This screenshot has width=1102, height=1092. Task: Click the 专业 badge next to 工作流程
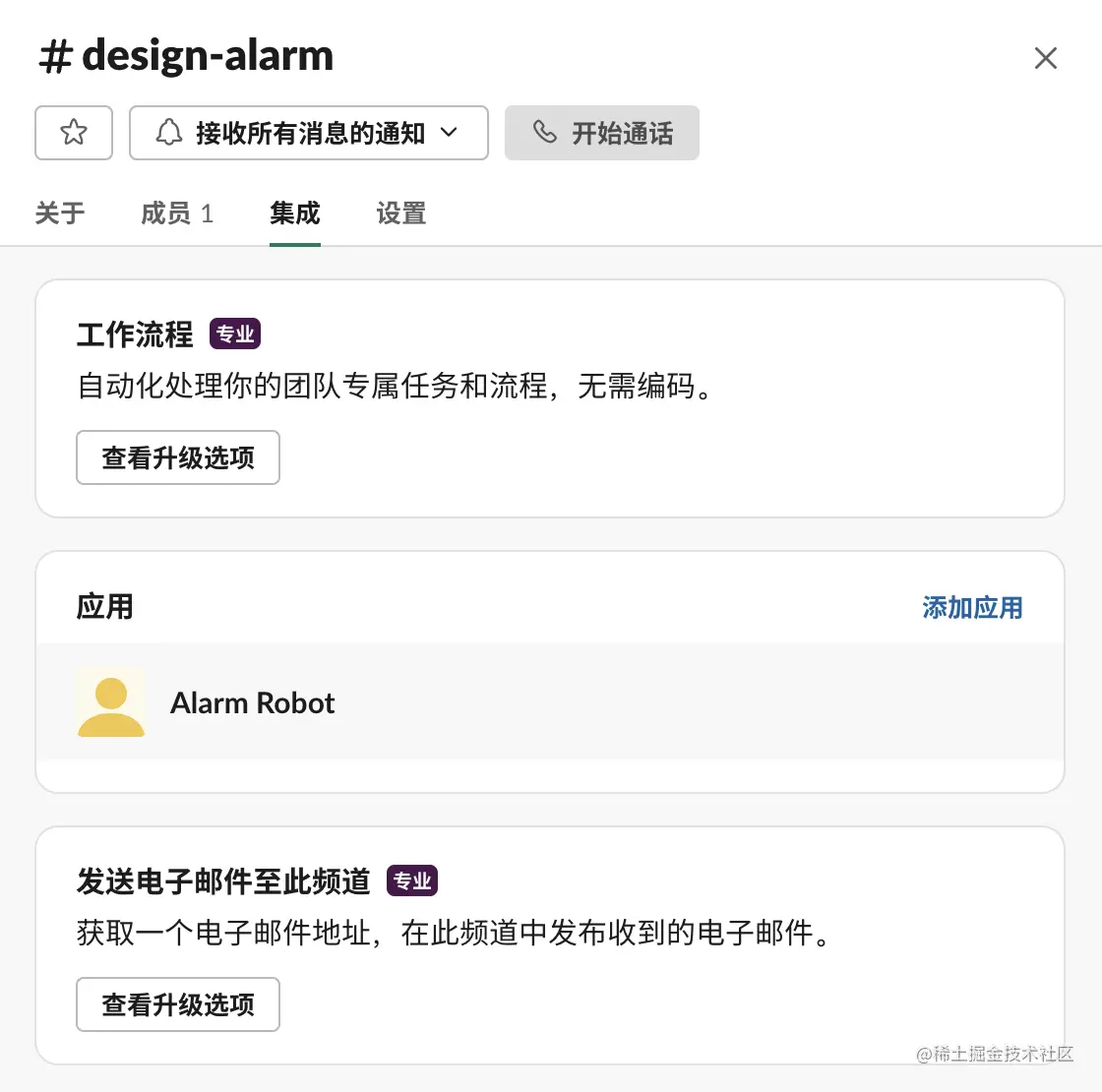click(x=235, y=334)
